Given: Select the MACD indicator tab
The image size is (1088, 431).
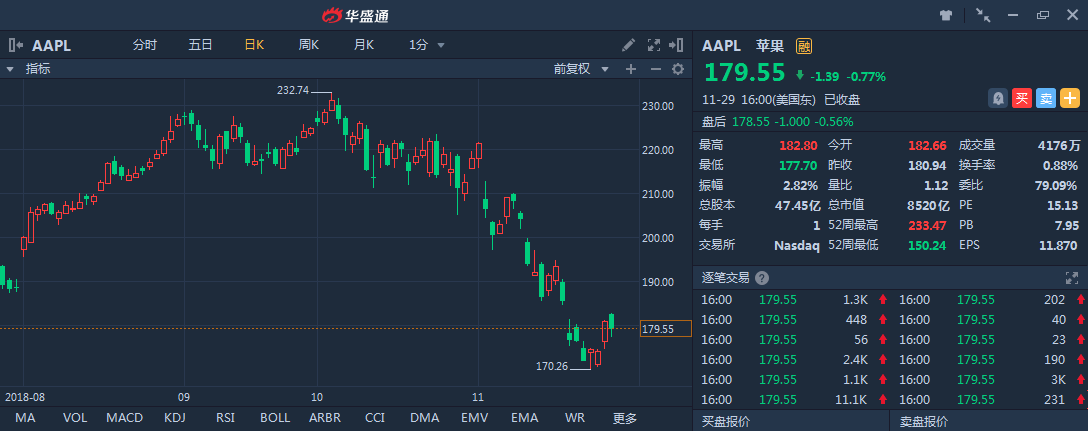Looking at the screenshot, I should click(x=125, y=417).
